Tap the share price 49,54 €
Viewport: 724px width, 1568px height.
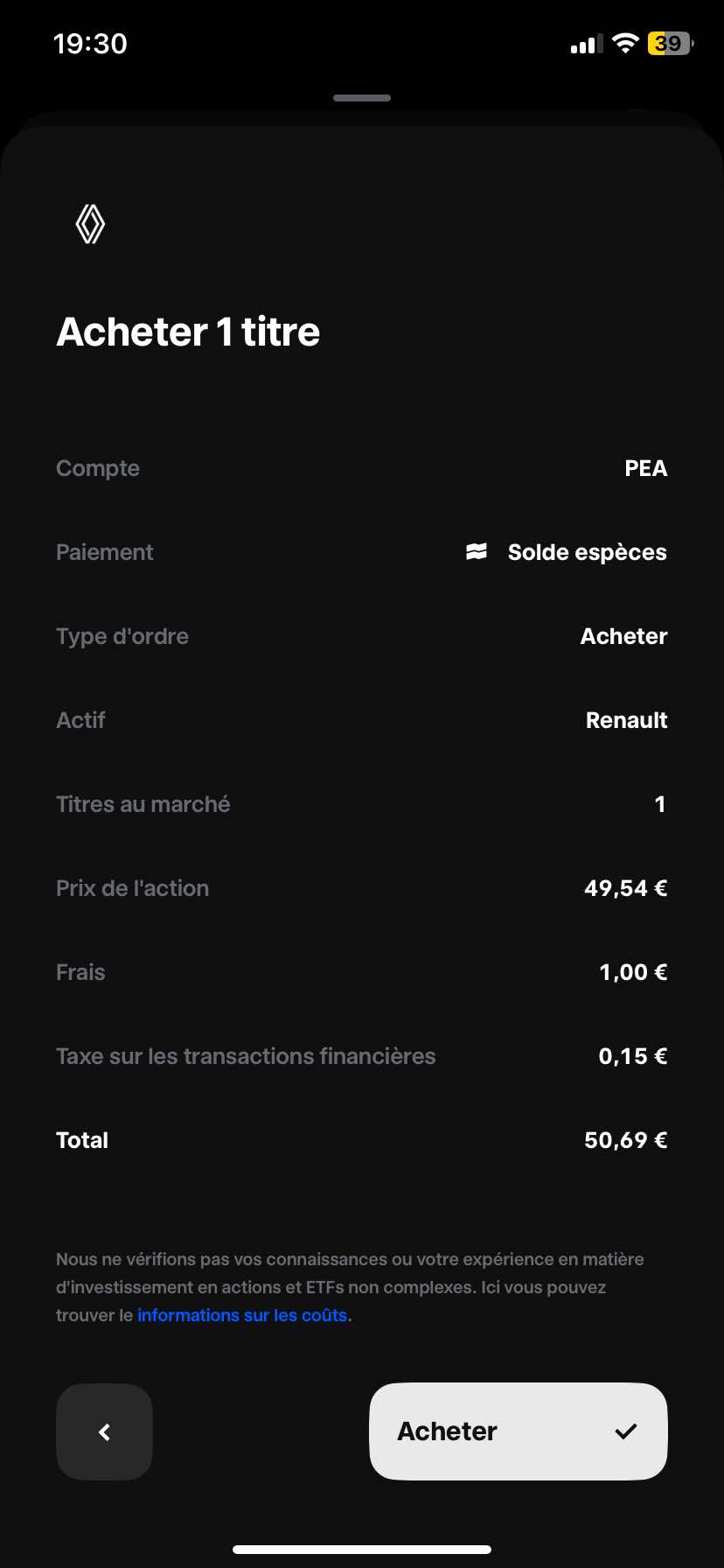pos(625,888)
